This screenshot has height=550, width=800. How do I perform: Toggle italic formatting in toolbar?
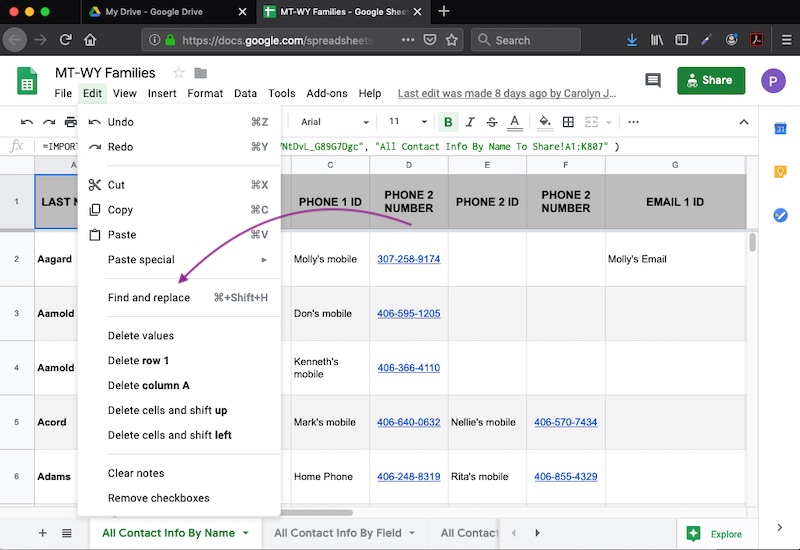pos(470,122)
